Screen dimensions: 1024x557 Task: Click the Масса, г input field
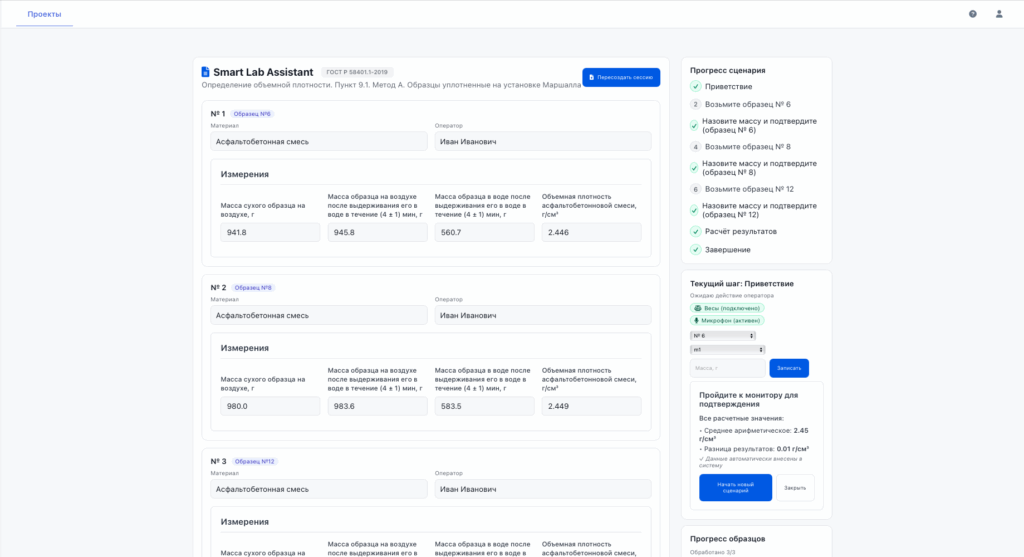point(727,368)
